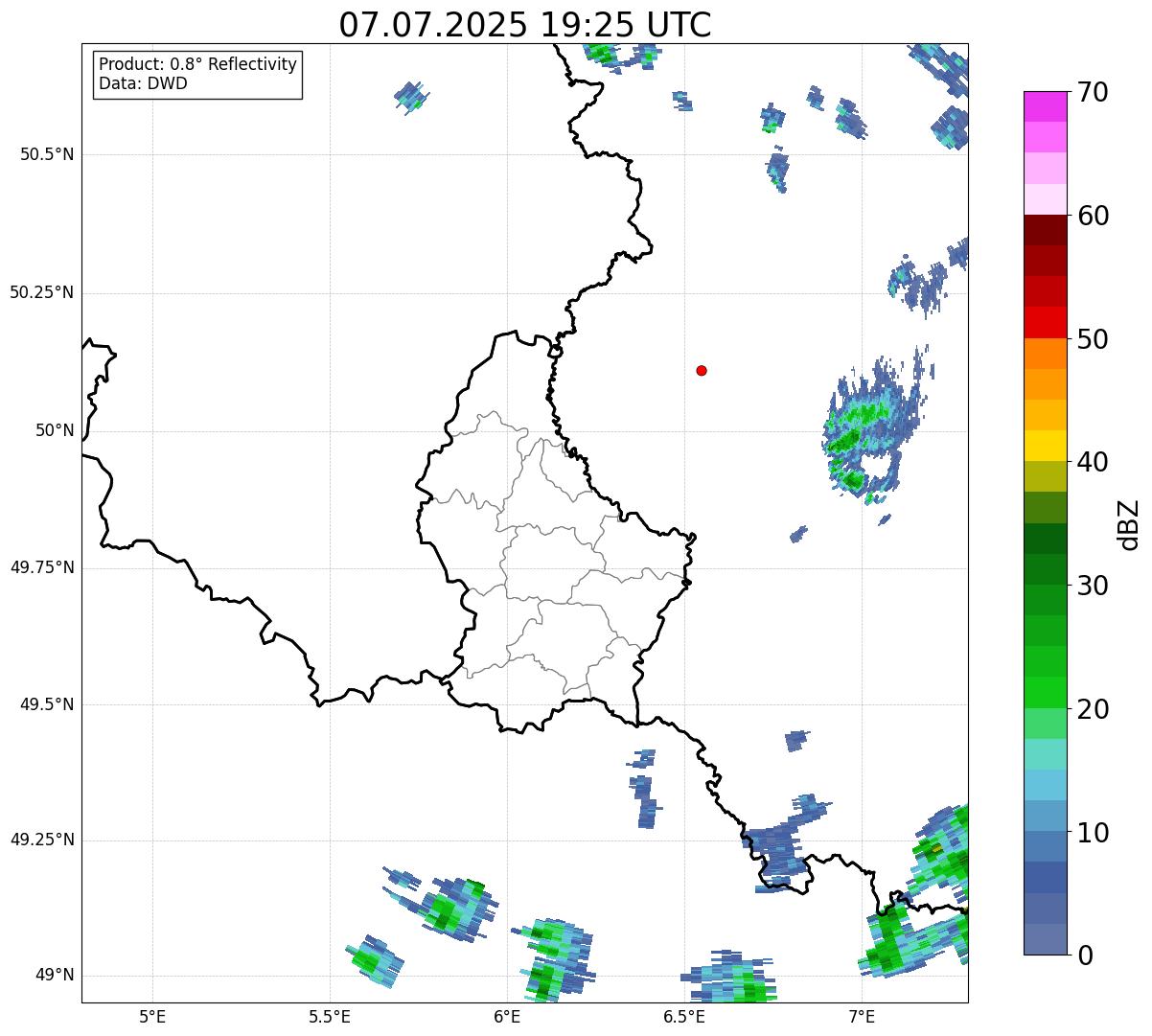Click the colorbar tick label 30
Viewport: 1152px width, 1036px height.
(x=1093, y=586)
